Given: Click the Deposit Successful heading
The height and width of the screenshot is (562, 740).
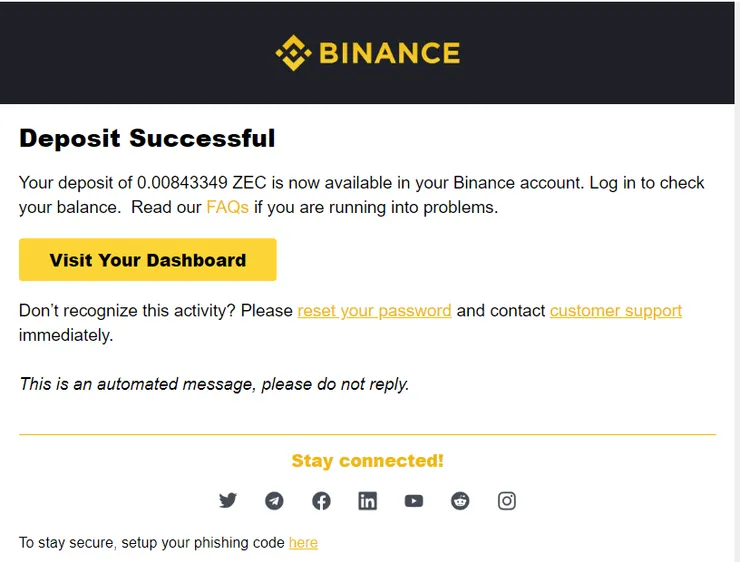Looking at the screenshot, I should click(x=147, y=138).
